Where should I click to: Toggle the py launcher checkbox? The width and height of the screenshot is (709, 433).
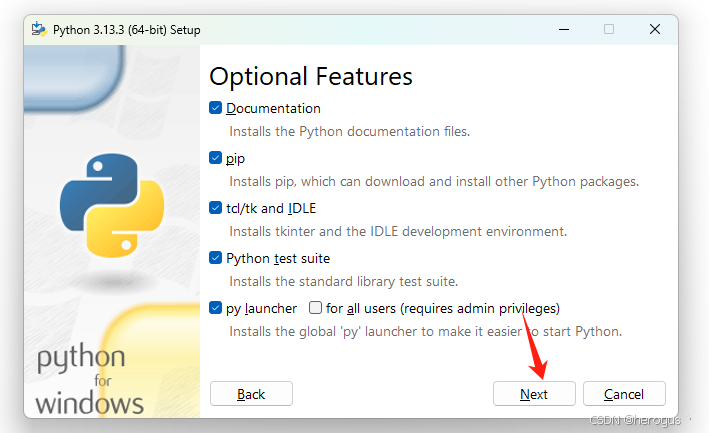pos(215,308)
